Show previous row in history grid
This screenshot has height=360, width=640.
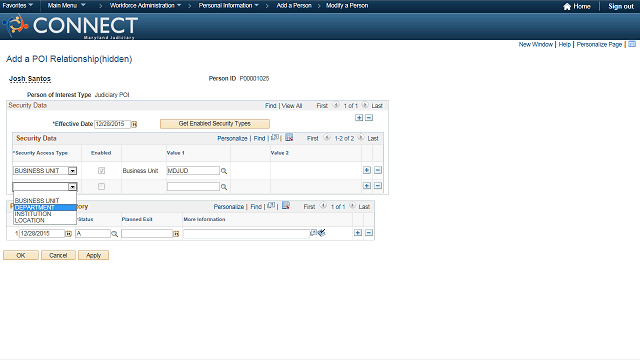tap(323, 206)
